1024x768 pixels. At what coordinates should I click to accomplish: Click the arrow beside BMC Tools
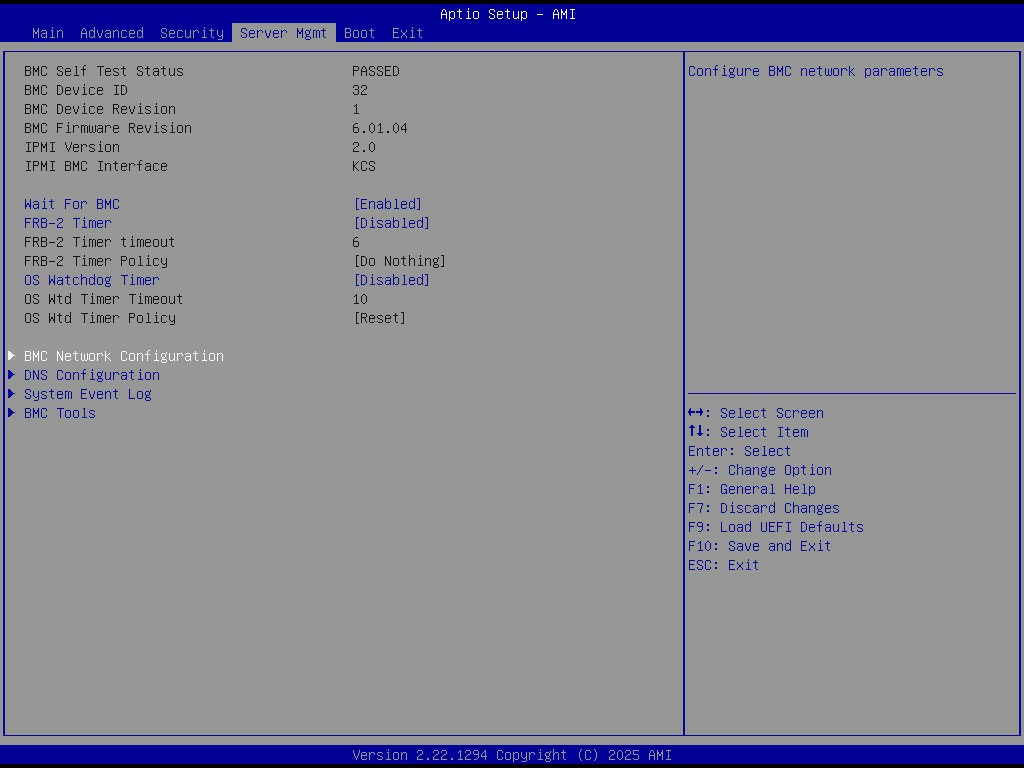(x=12, y=413)
